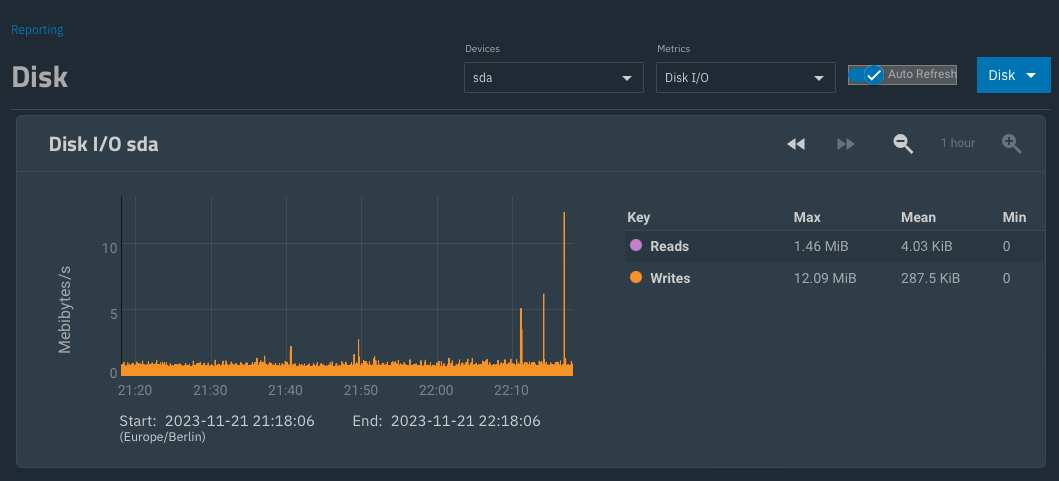Click the Europe/Berlin timezone label
Viewport: 1059px width, 481px height.
(163, 437)
